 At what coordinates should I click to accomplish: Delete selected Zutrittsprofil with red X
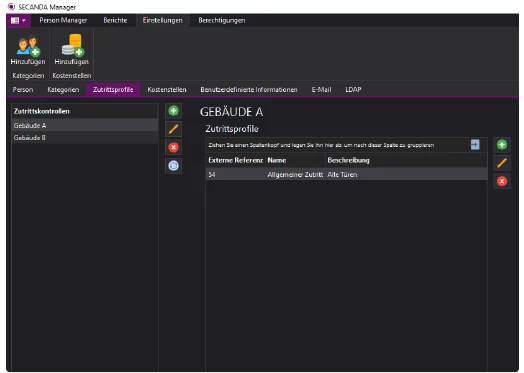point(502,181)
